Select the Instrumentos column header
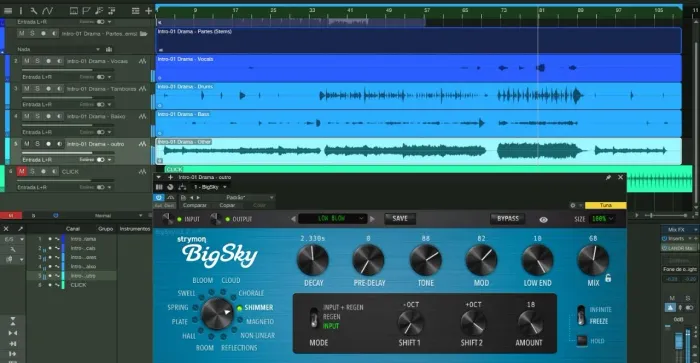Screen dimensions: 700x363 click(x=135, y=229)
